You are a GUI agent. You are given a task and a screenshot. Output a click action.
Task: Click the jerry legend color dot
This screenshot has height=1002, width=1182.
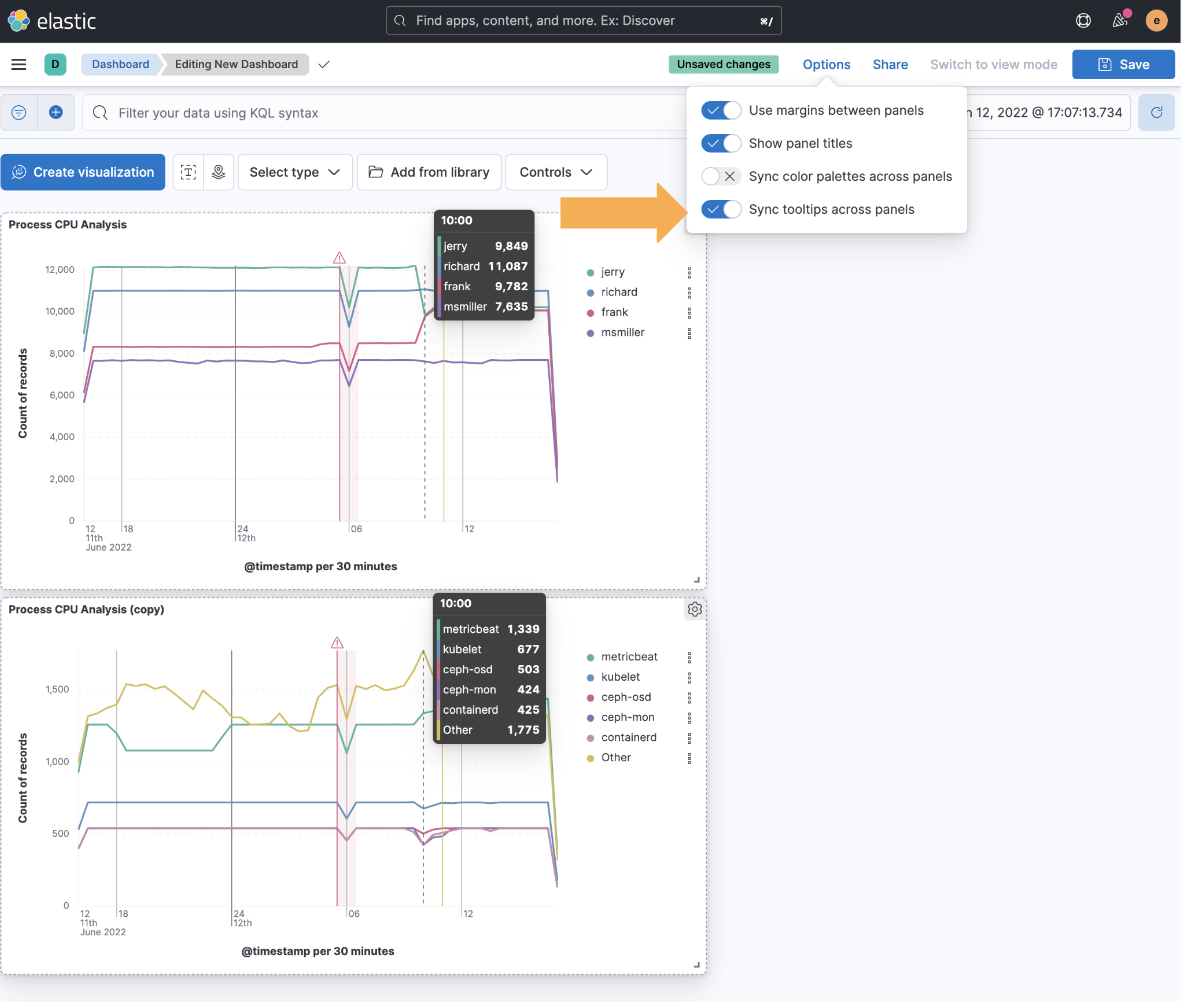[x=591, y=272]
